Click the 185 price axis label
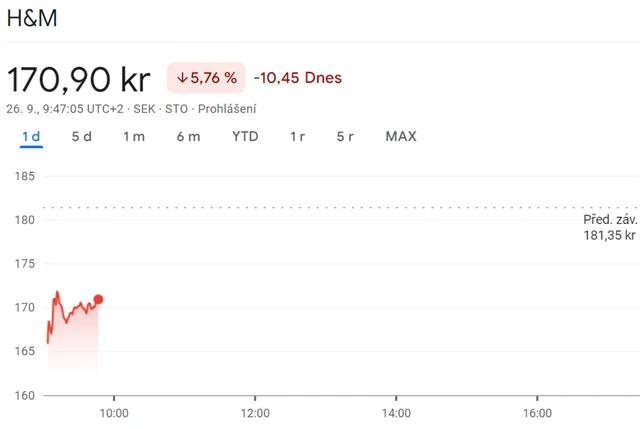Screen dimensions: 640x429 point(23,176)
